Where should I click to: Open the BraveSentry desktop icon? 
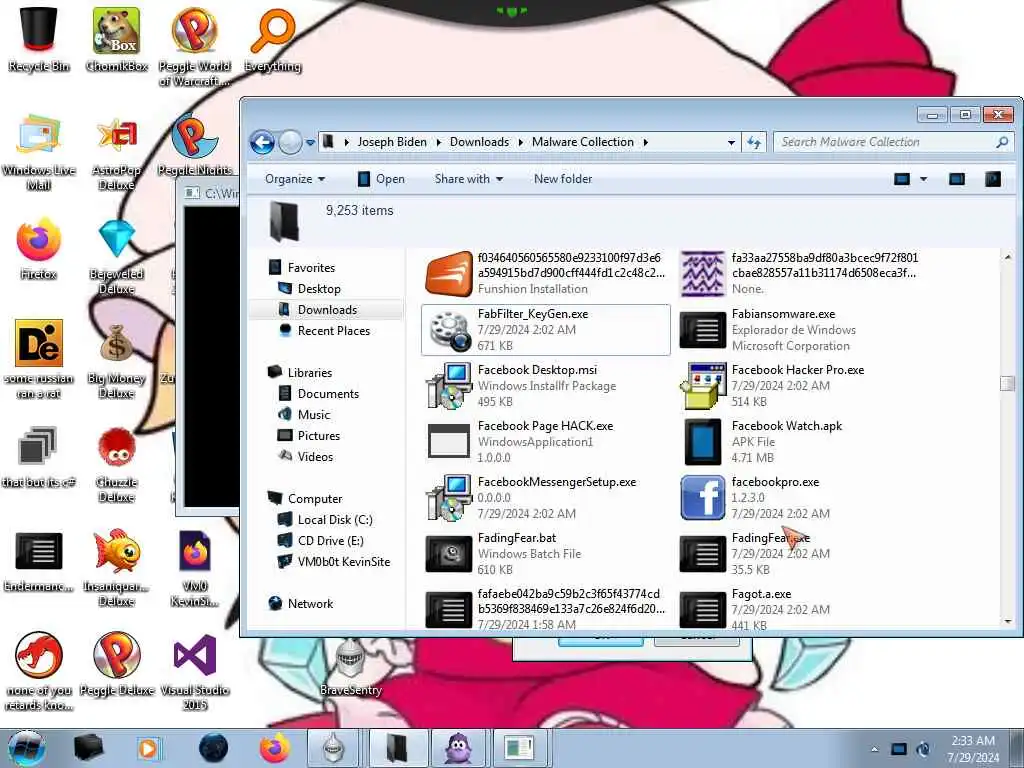(x=351, y=666)
